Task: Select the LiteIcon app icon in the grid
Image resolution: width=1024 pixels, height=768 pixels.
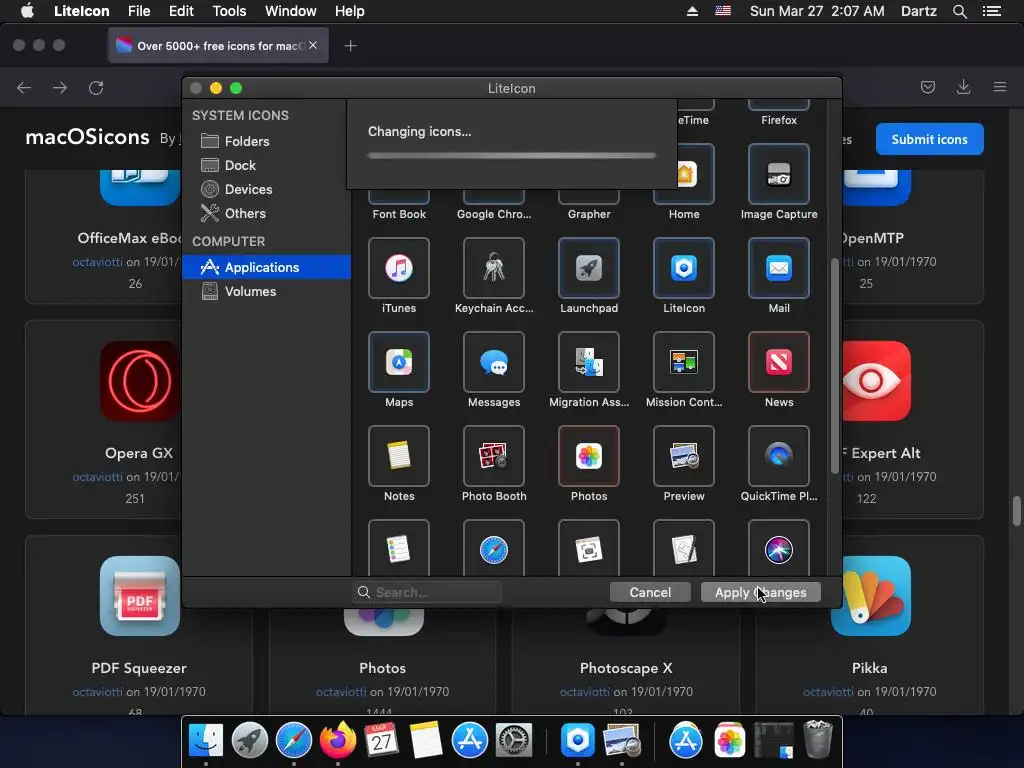Action: click(x=684, y=268)
